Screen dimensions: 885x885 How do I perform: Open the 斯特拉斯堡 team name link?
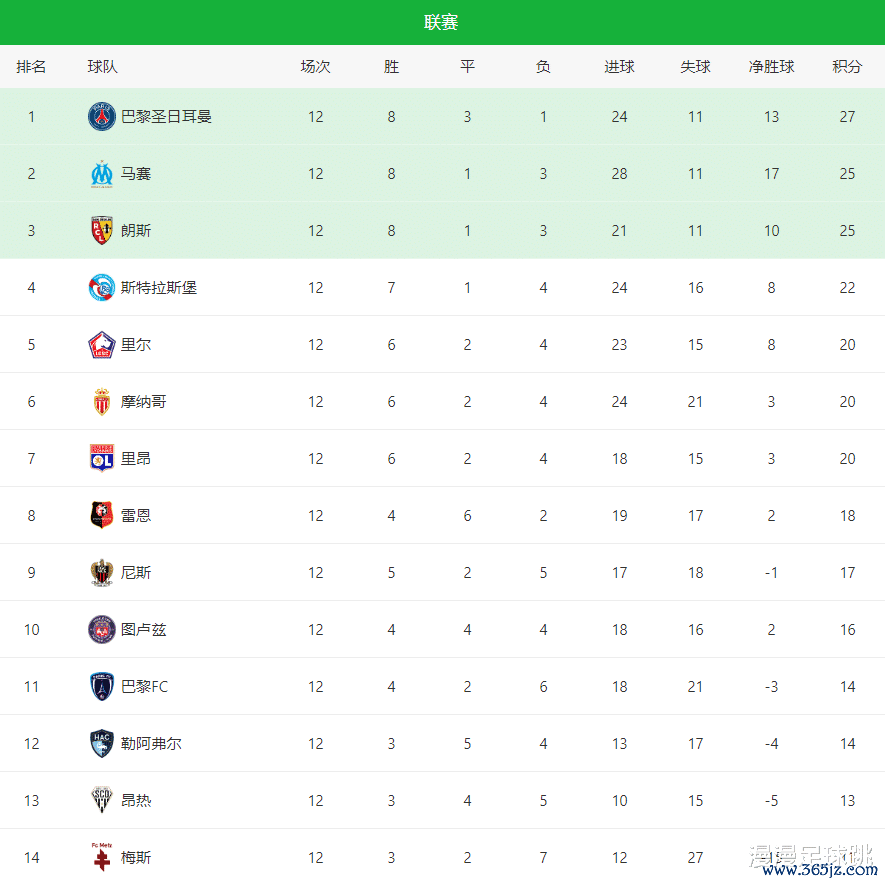pyautogui.click(x=159, y=288)
